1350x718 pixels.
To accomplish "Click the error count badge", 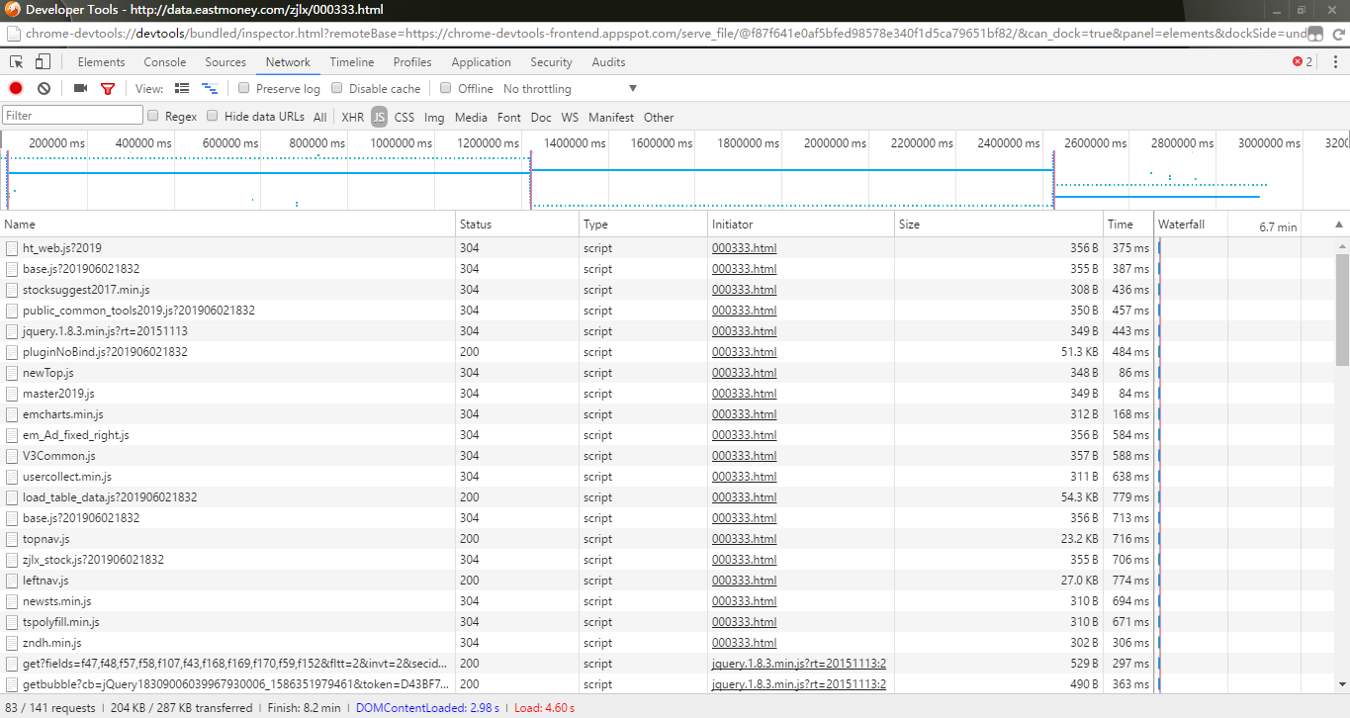I will [x=1302, y=62].
